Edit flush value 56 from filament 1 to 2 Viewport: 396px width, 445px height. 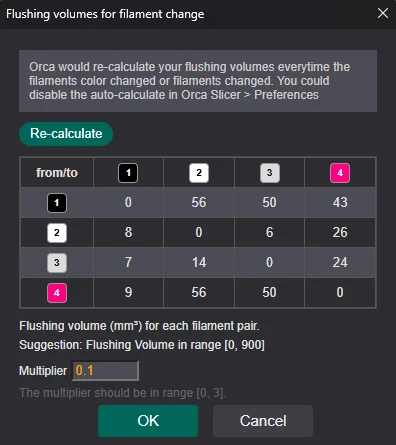(x=199, y=202)
